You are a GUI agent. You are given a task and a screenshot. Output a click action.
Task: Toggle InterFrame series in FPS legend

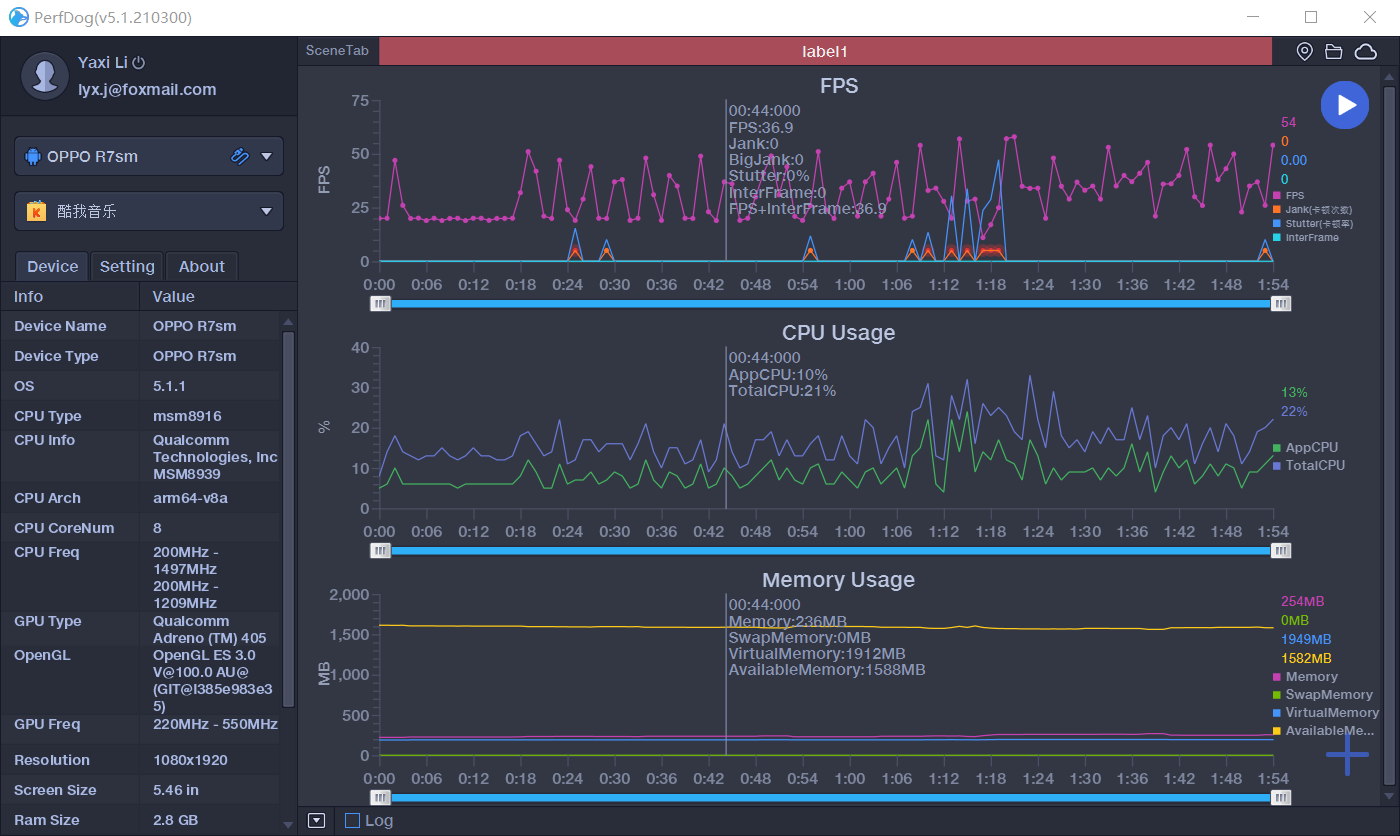[x=1305, y=238]
